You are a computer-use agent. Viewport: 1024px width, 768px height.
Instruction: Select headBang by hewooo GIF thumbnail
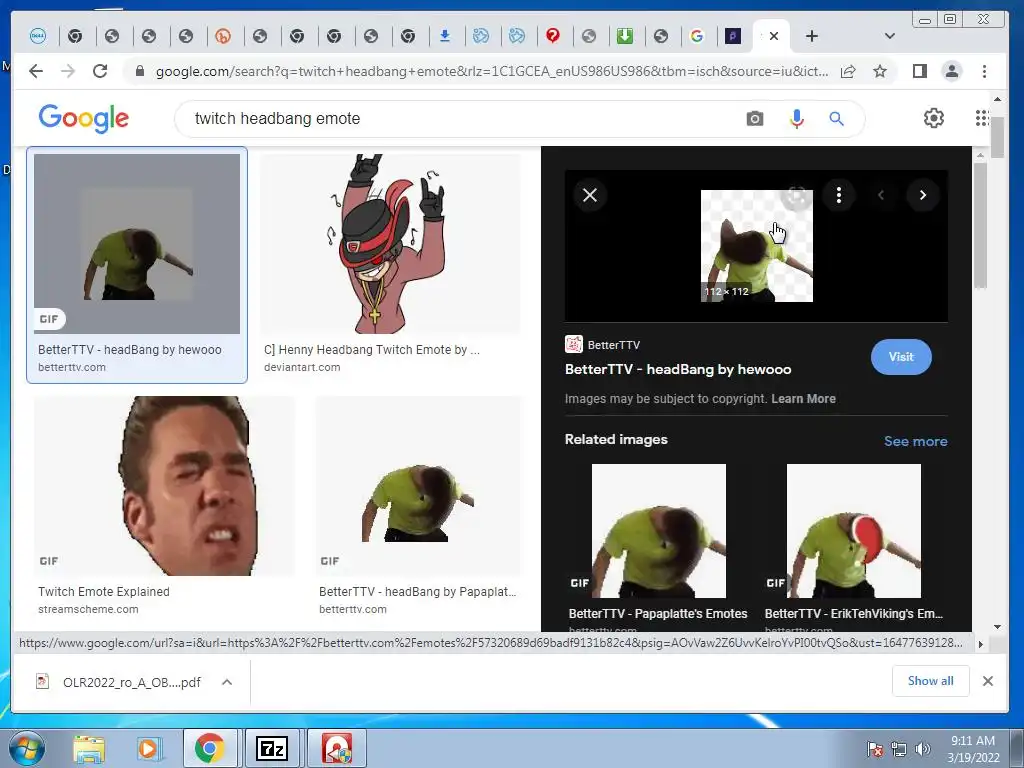coord(137,244)
